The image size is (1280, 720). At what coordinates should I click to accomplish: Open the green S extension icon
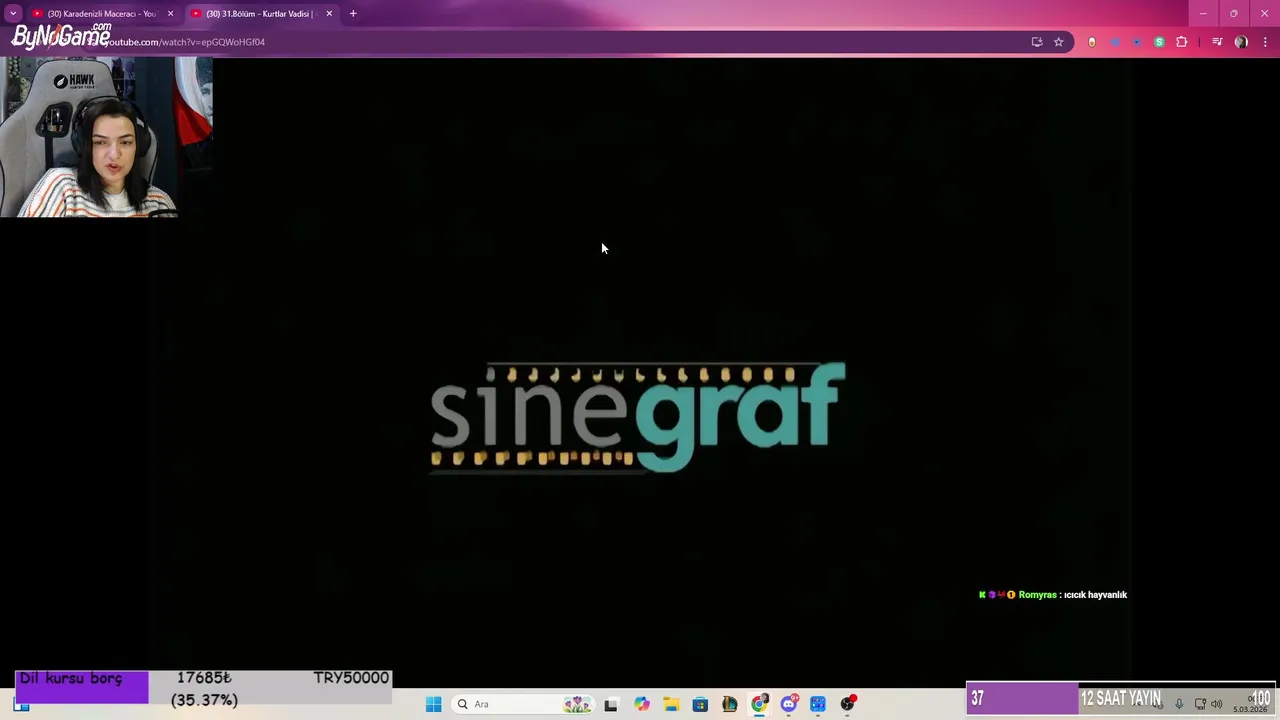(1159, 42)
